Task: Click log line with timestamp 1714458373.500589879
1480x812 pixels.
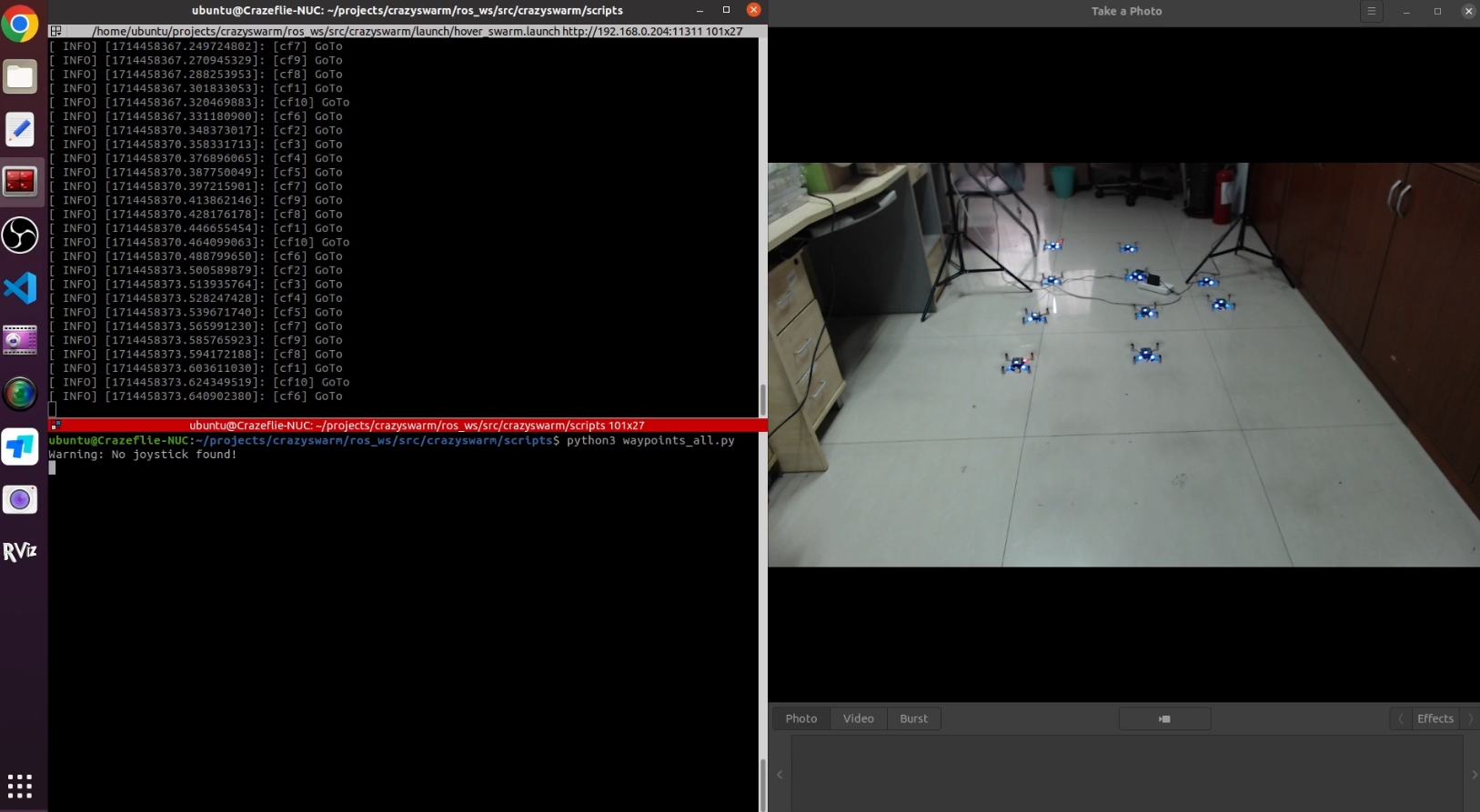Action: [x=196, y=270]
